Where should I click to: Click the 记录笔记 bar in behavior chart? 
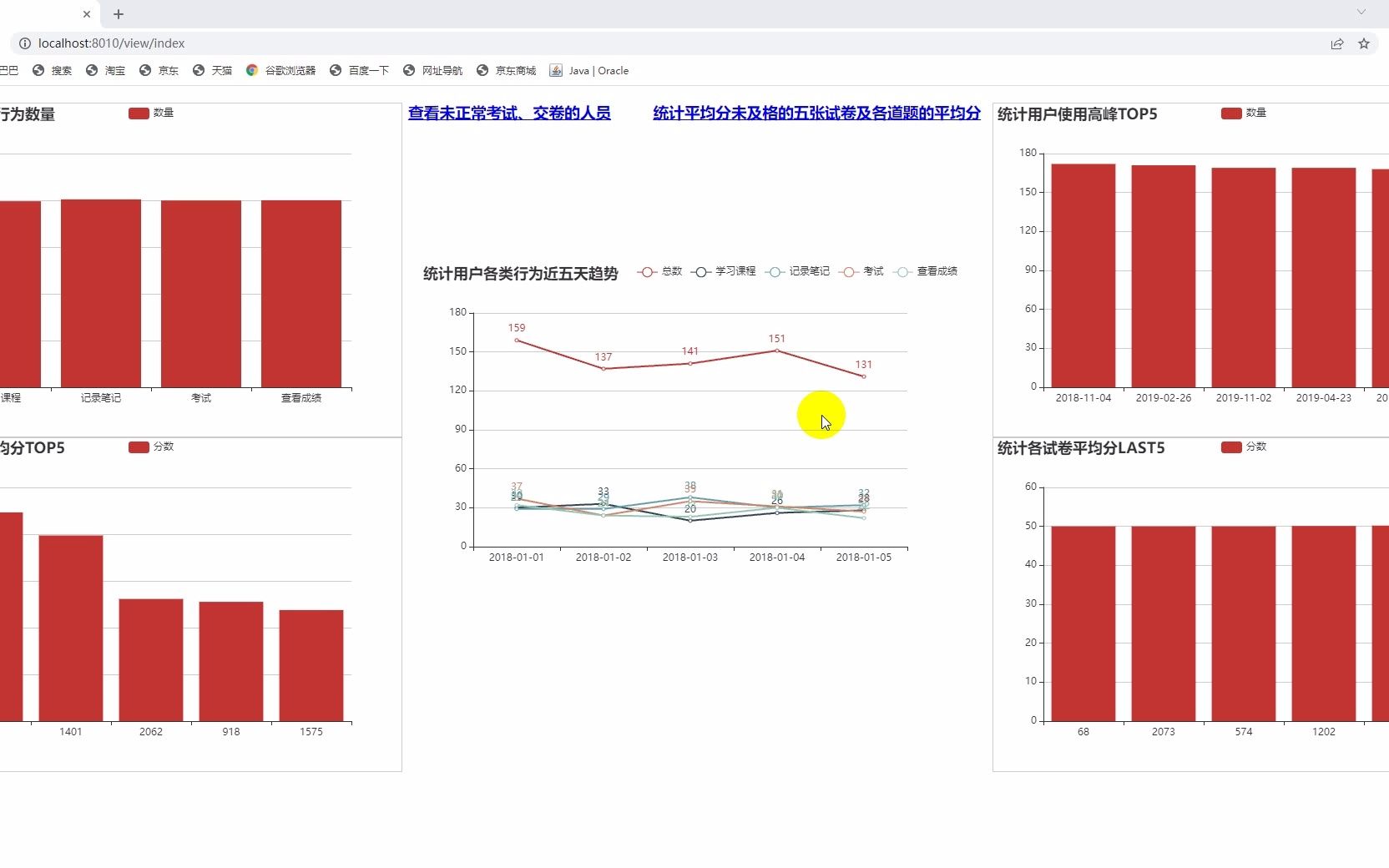click(x=101, y=293)
